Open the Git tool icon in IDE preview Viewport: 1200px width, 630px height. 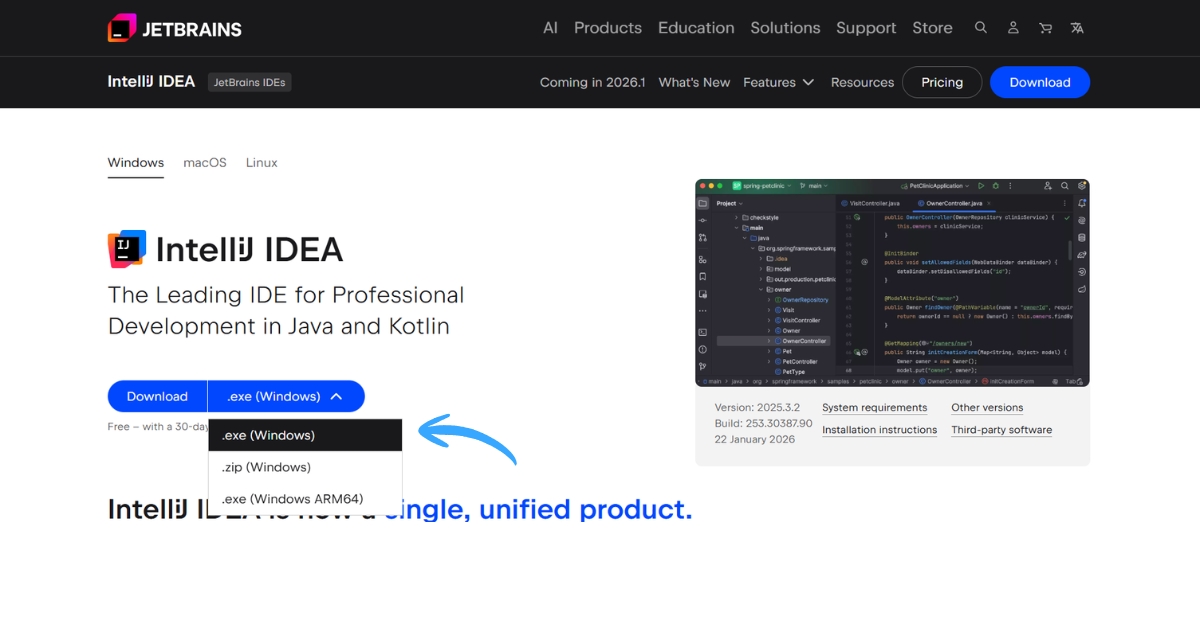(703, 366)
